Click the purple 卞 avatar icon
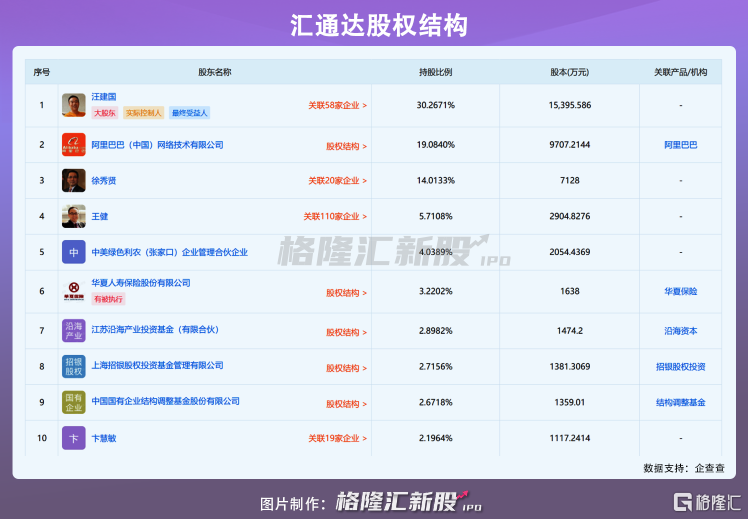Viewport: 748px width, 519px height. coord(73,438)
